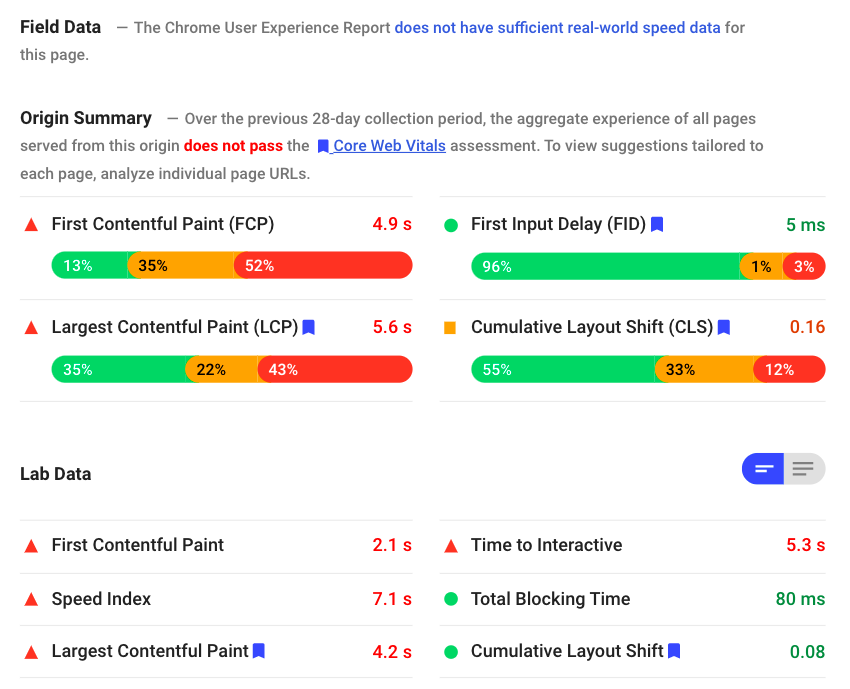Switch Lab Data to compact view toggle
850x689 pixels.
[x=763, y=469]
